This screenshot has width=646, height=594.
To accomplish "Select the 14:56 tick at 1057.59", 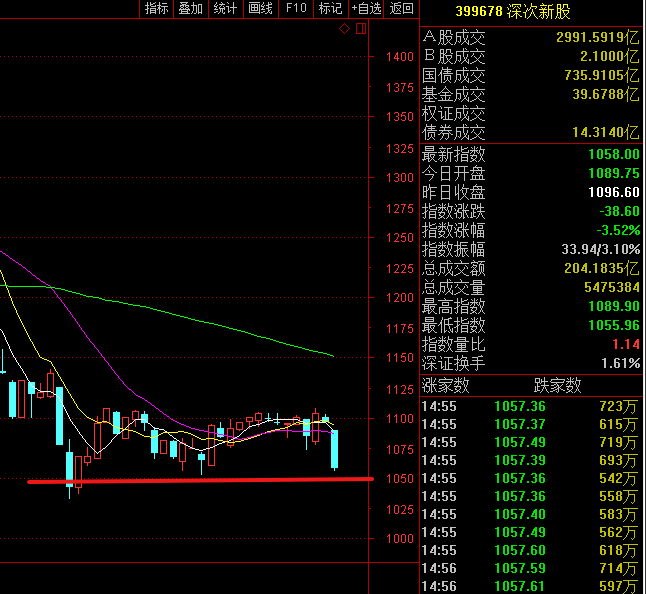I will pyautogui.click(x=530, y=568).
